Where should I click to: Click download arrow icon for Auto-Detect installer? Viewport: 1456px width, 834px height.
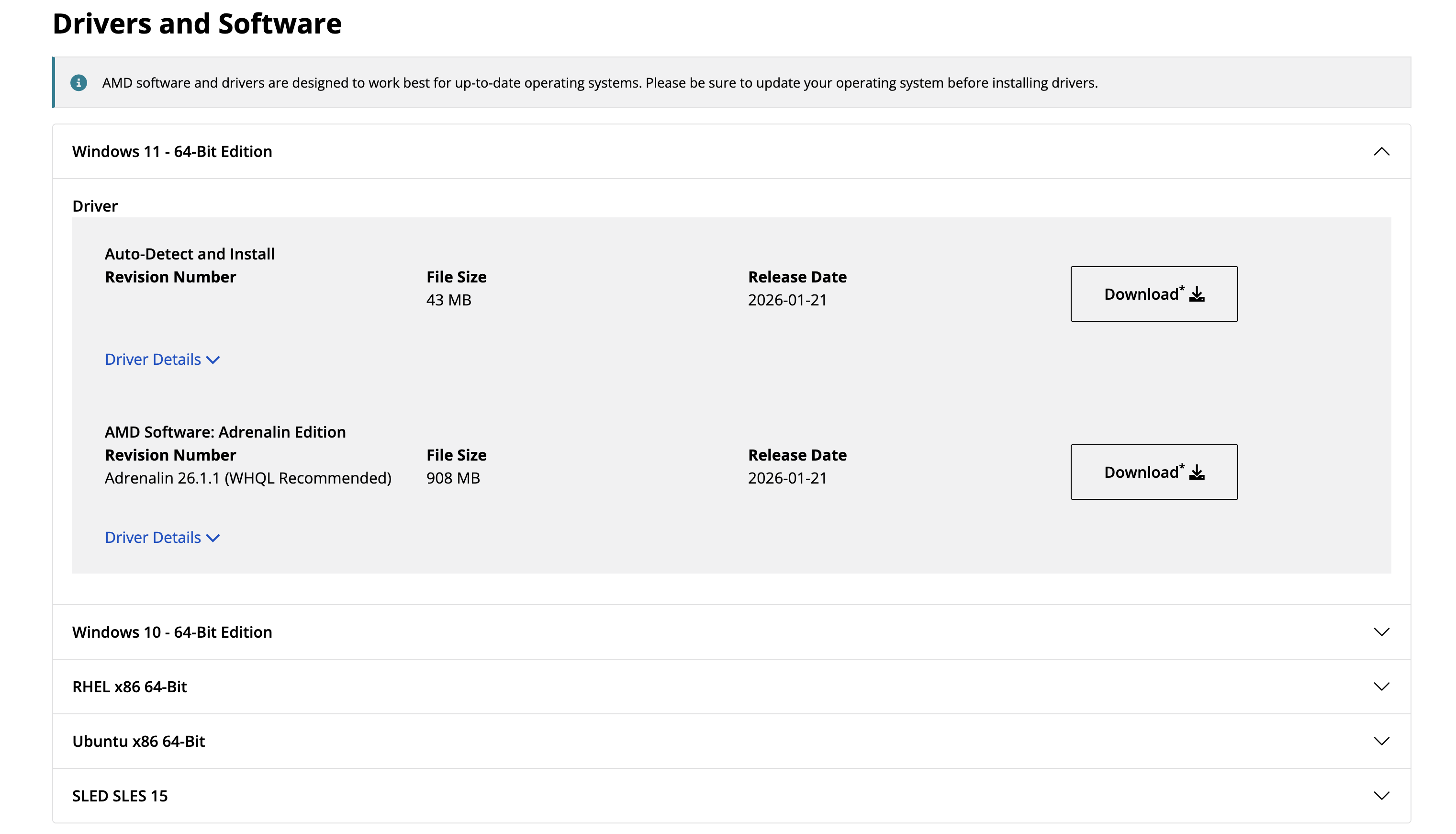pos(1197,294)
